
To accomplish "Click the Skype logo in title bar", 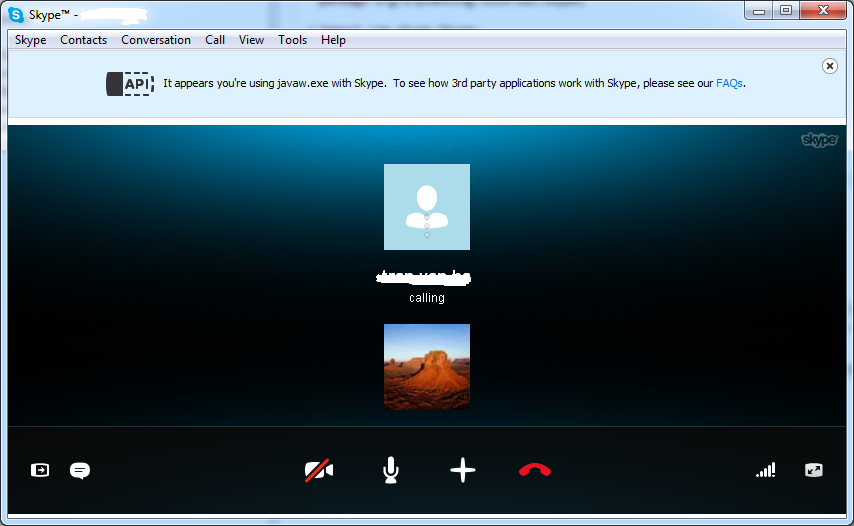I will tap(16, 15).
